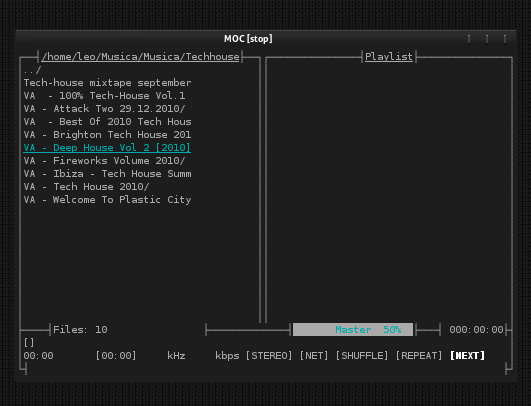
Task: Select Tech-house mixtape september entry
Action: (x=107, y=83)
